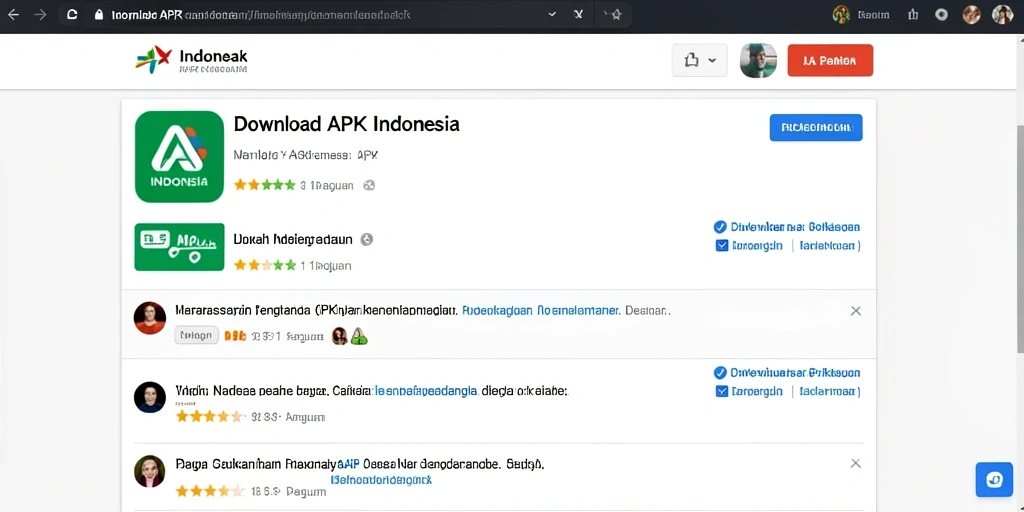
Task: Open the address bar dropdown chevron
Action: tap(552, 14)
